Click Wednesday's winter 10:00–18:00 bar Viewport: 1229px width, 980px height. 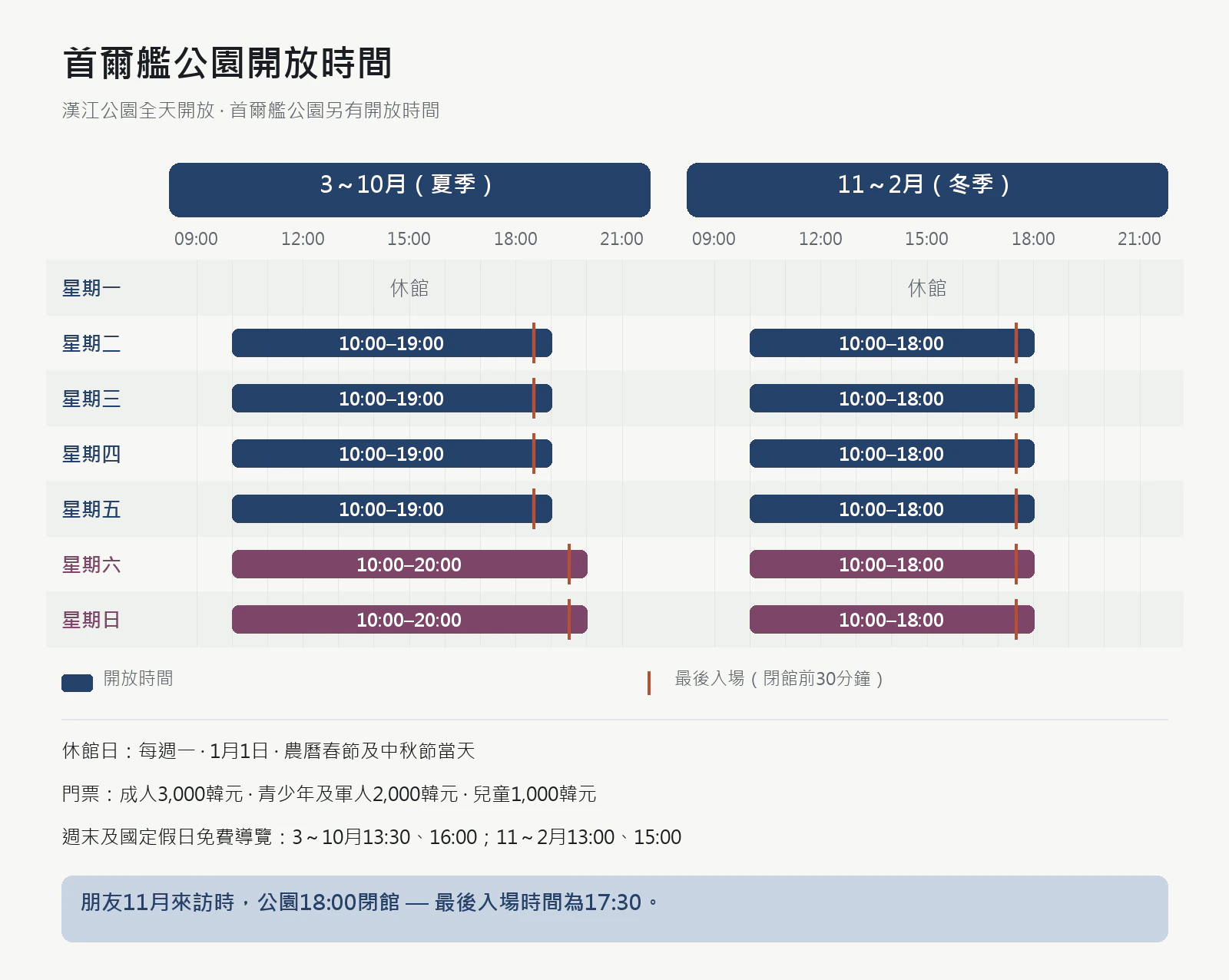click(892, 399)
